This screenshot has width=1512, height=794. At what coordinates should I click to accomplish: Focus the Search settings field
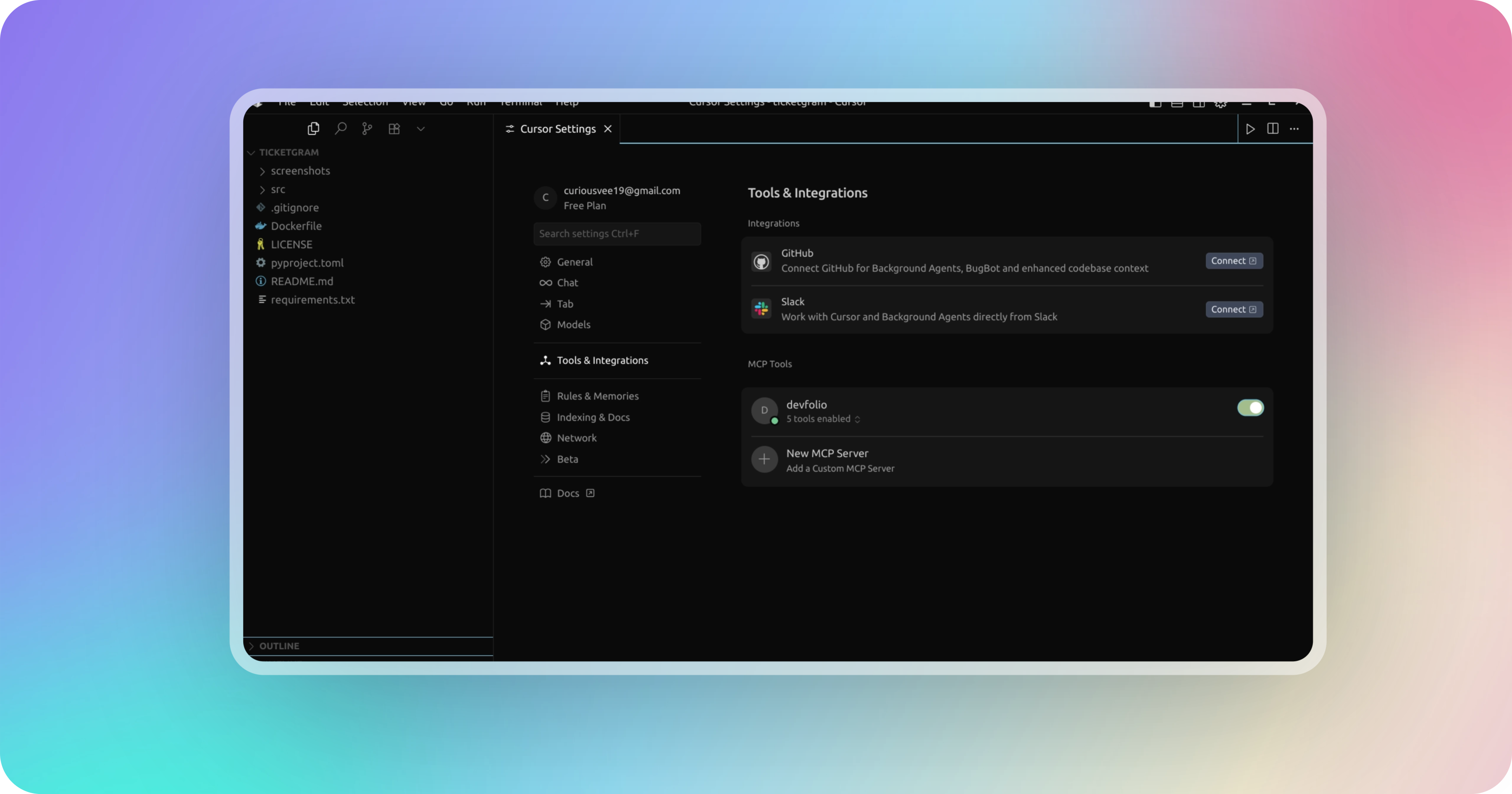point(617,234)
